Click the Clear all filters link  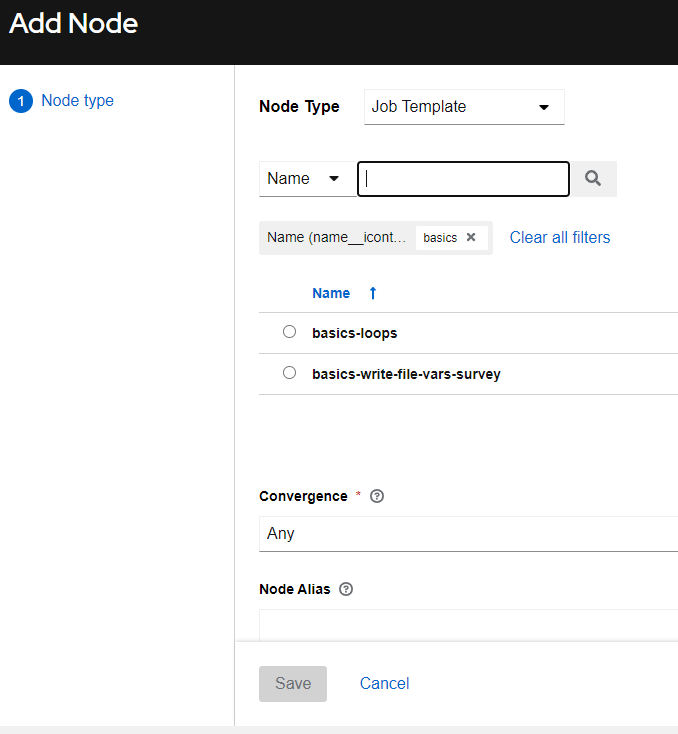(559, 238)
